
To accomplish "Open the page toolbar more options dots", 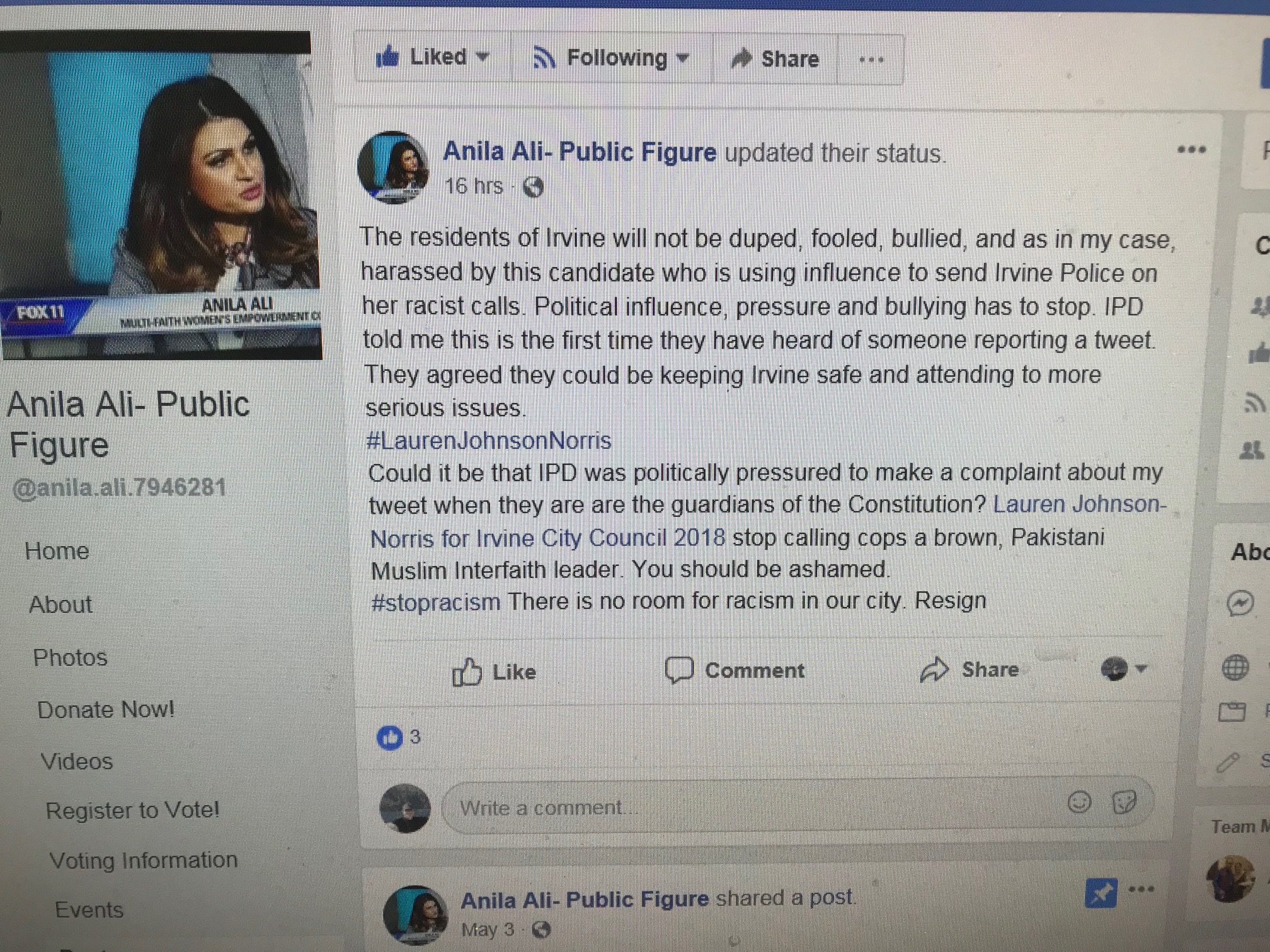I will point(871,60).
